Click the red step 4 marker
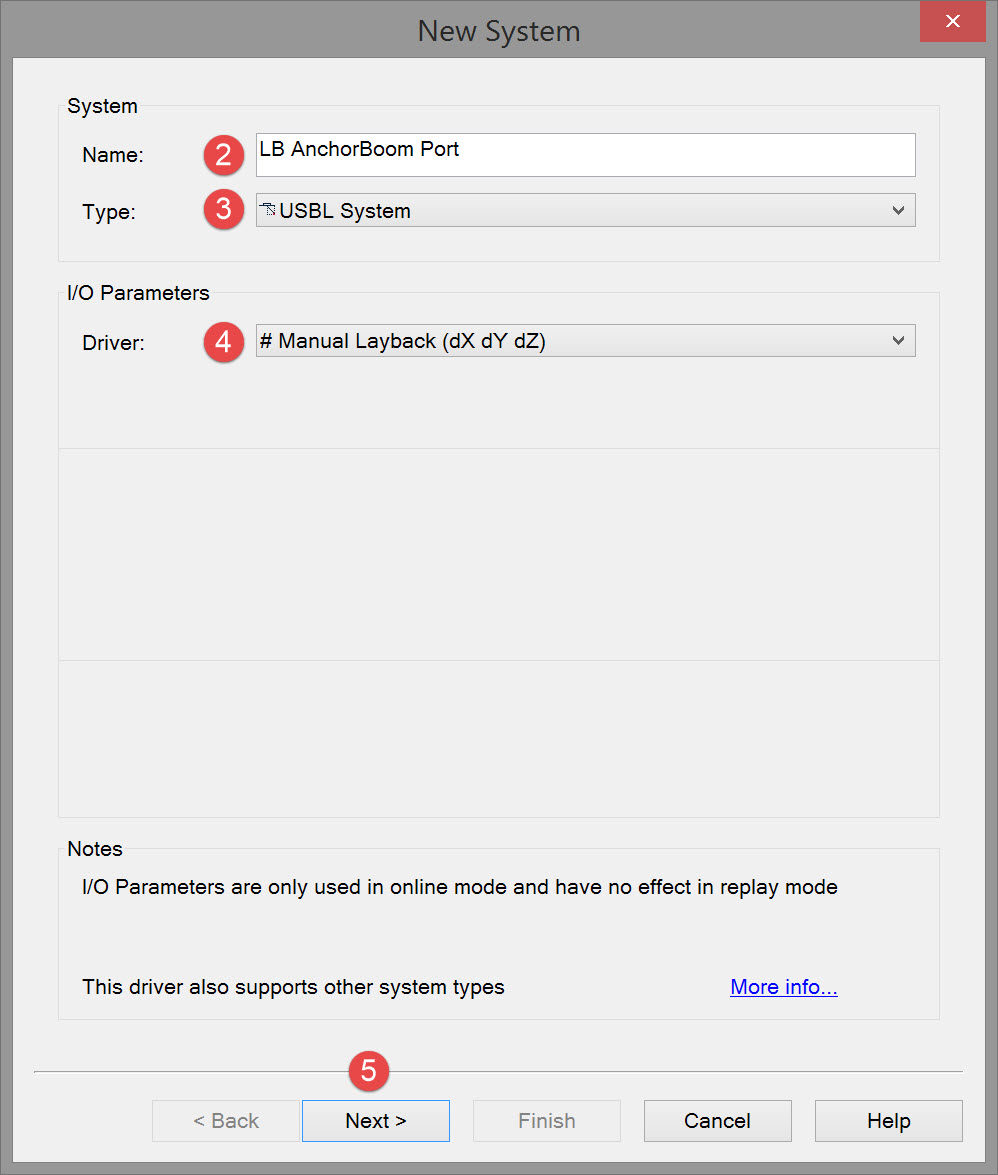The width and height of the screenshot is (998, 1175). click(x=224, y=342)
